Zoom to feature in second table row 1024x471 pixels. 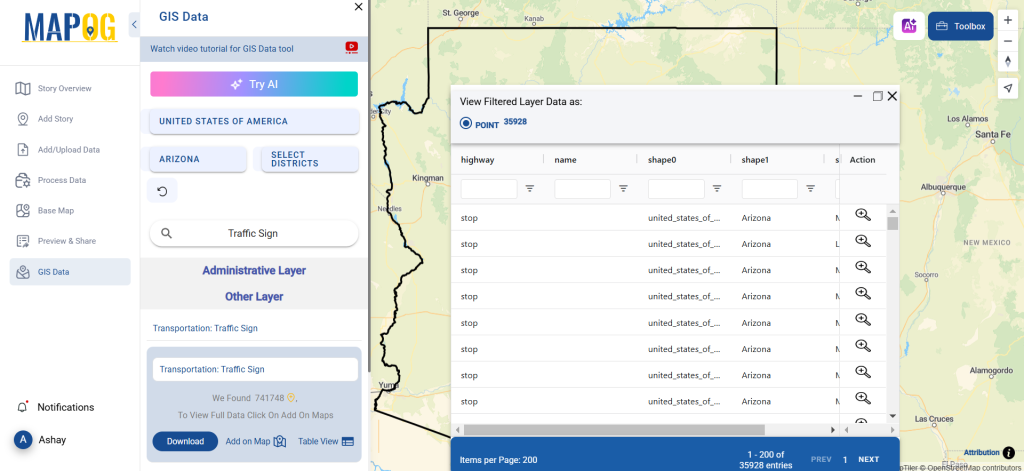coord(863,241)
